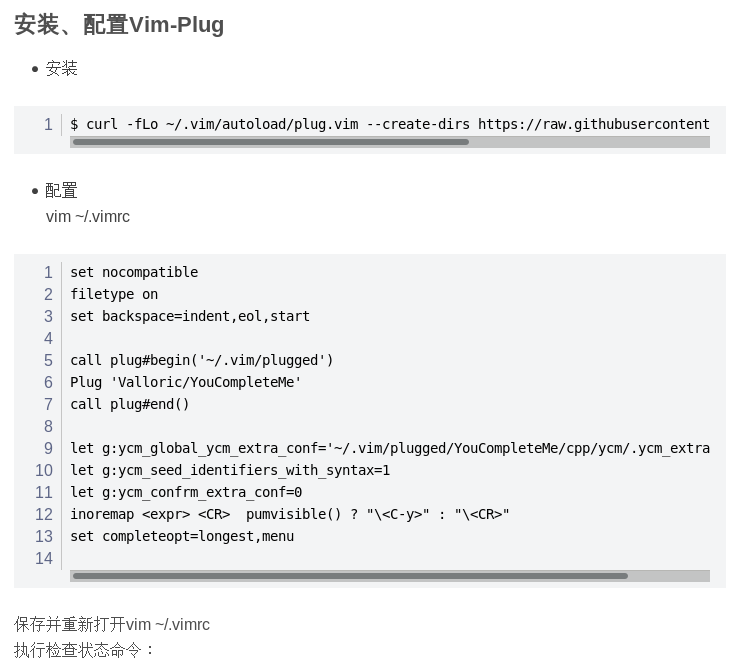Click the '安装' bullet item
This screenshot has width=733, height=661.
coord(61,68)
